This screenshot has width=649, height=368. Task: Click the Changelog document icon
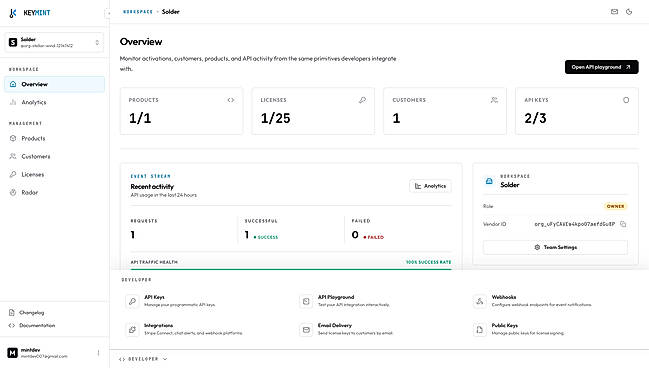[x=12, y=313]
